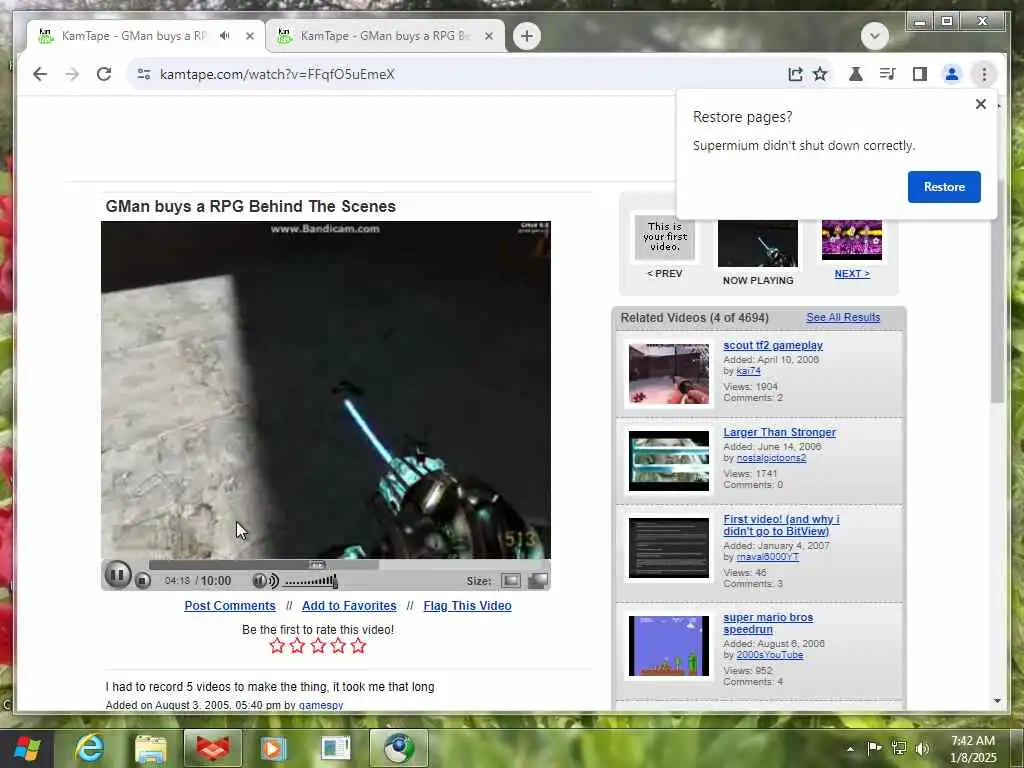The height and width of the screenshot is (768, 1024).
Task: Open the profile avatar menu
Action: point(952,74)
